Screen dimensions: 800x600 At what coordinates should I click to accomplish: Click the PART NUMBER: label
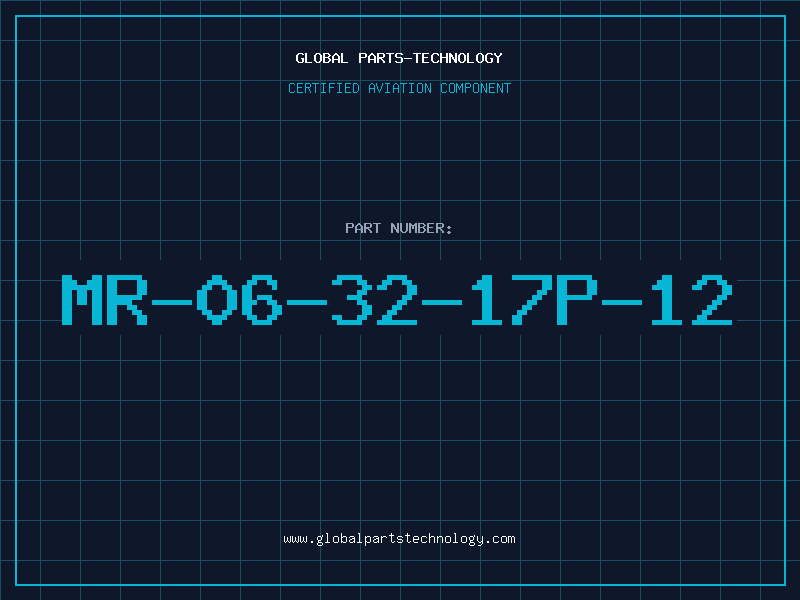coord(398,228)
